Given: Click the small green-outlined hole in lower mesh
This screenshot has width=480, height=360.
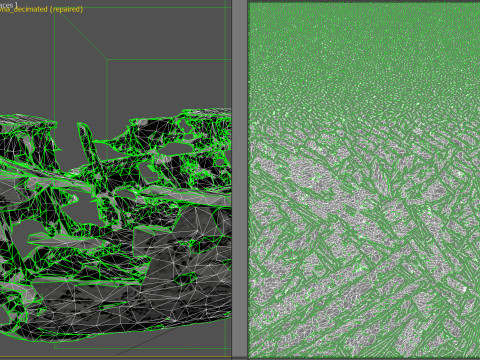Looking at the screenshot, I should click(x=185, y=278).
